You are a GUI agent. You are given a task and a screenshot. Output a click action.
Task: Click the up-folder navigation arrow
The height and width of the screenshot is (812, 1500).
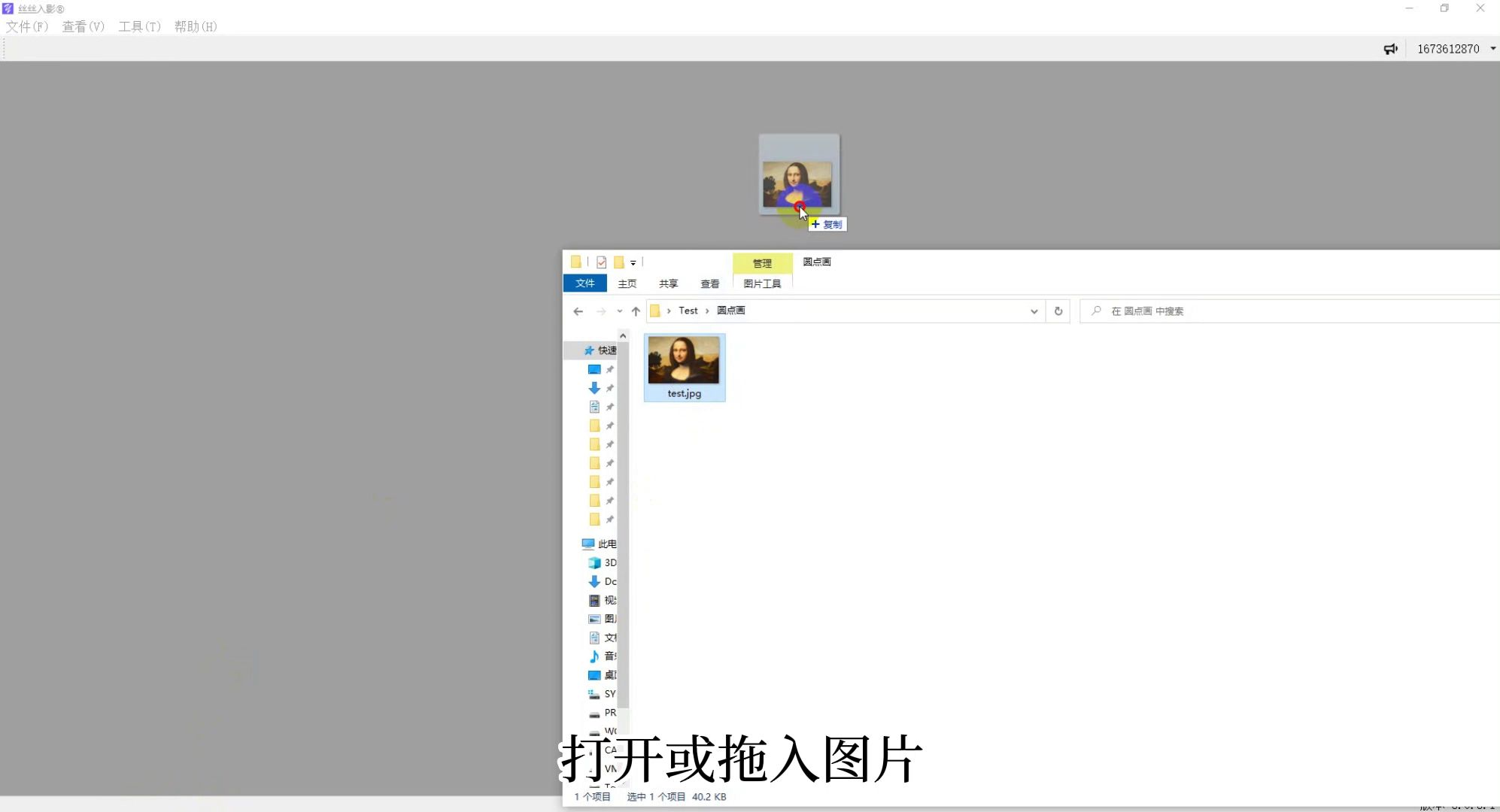[x=634, y=311]
